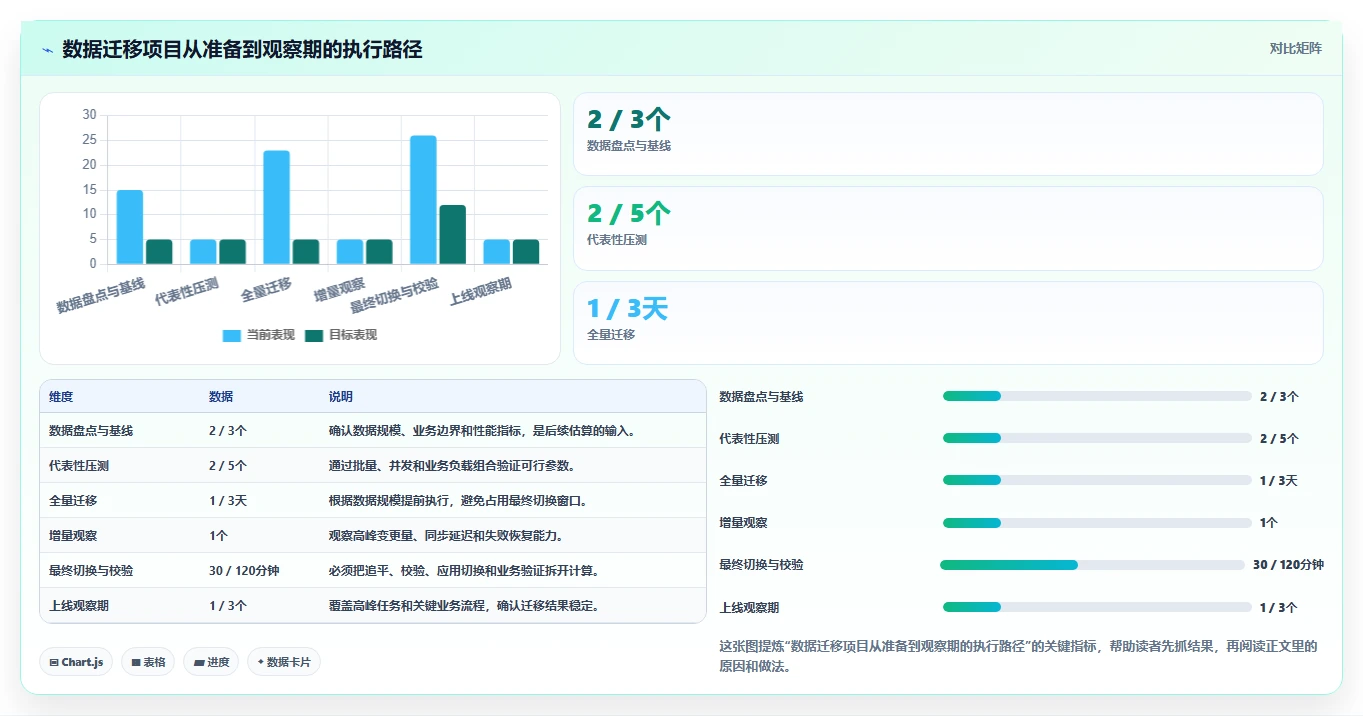1363x716 pixels.
Task: Click the Chart.js tag chip
Action: point(76,662)
